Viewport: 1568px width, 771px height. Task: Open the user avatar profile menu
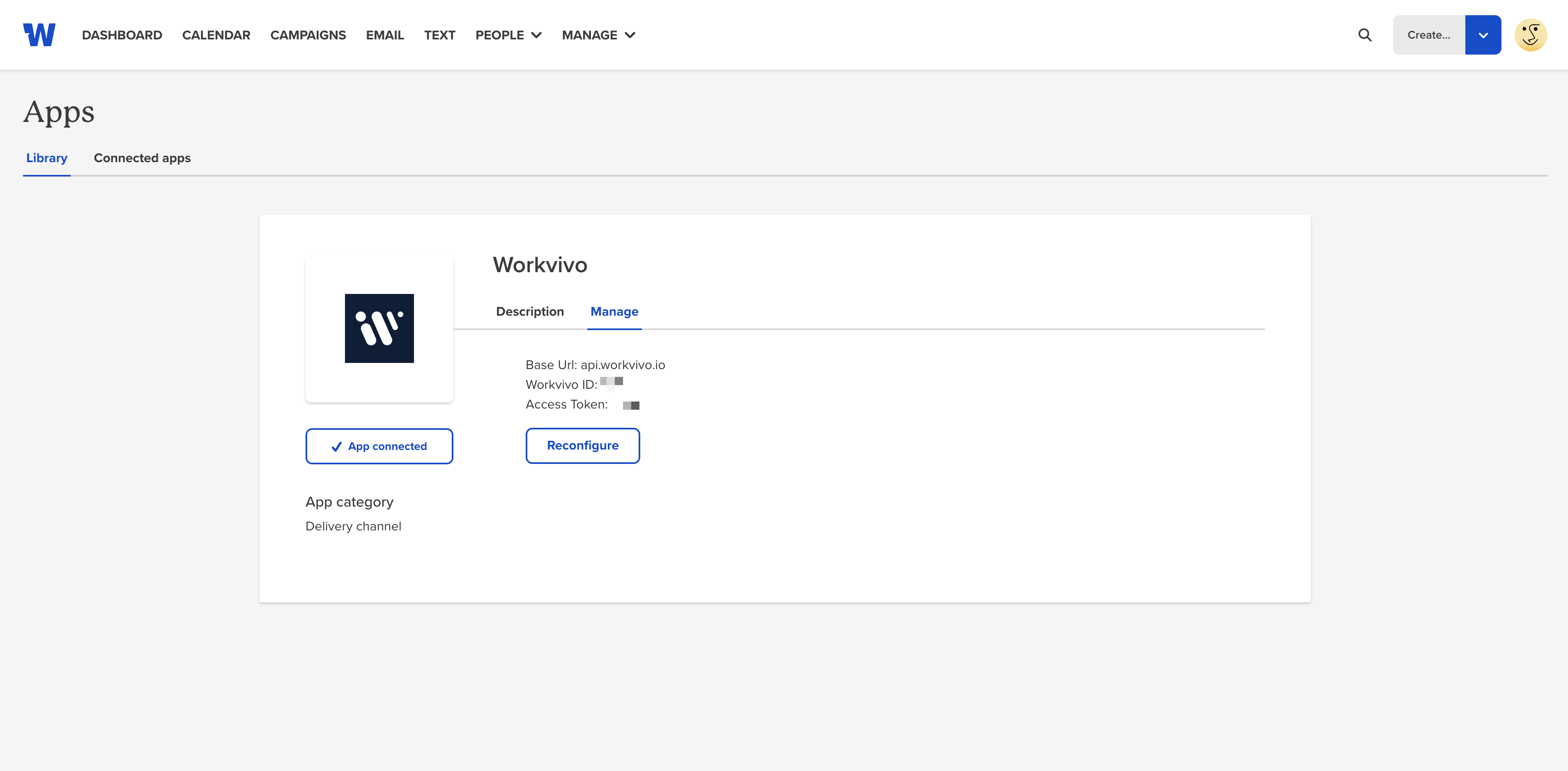(x=1530, y=34)
